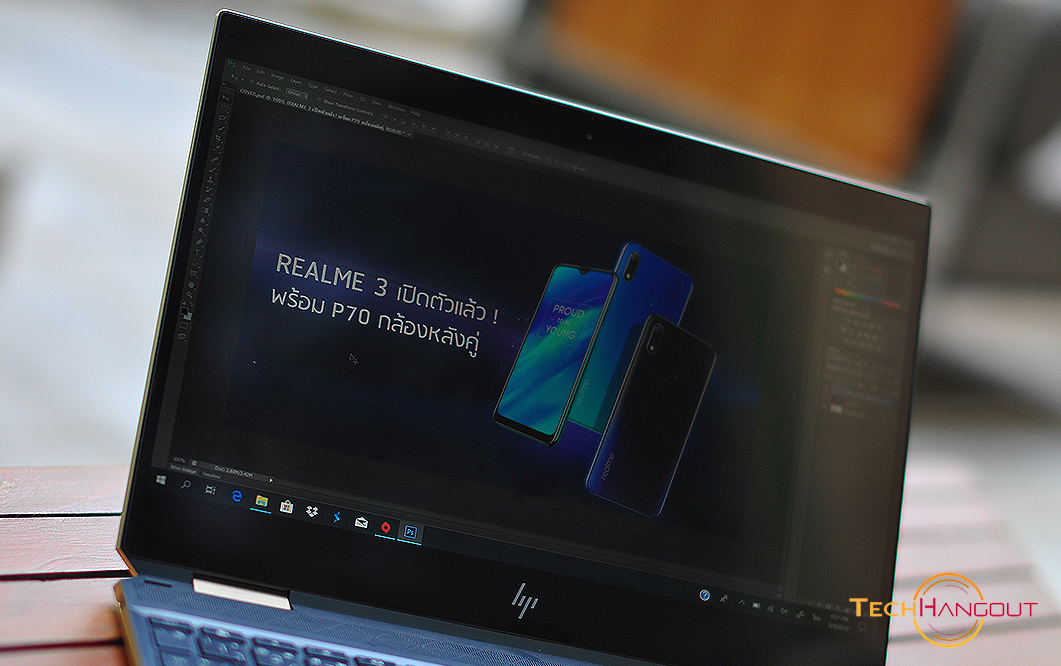Click the background color swatch
This screenshot has height=666, width=1061.
click(x=187, y=316)
